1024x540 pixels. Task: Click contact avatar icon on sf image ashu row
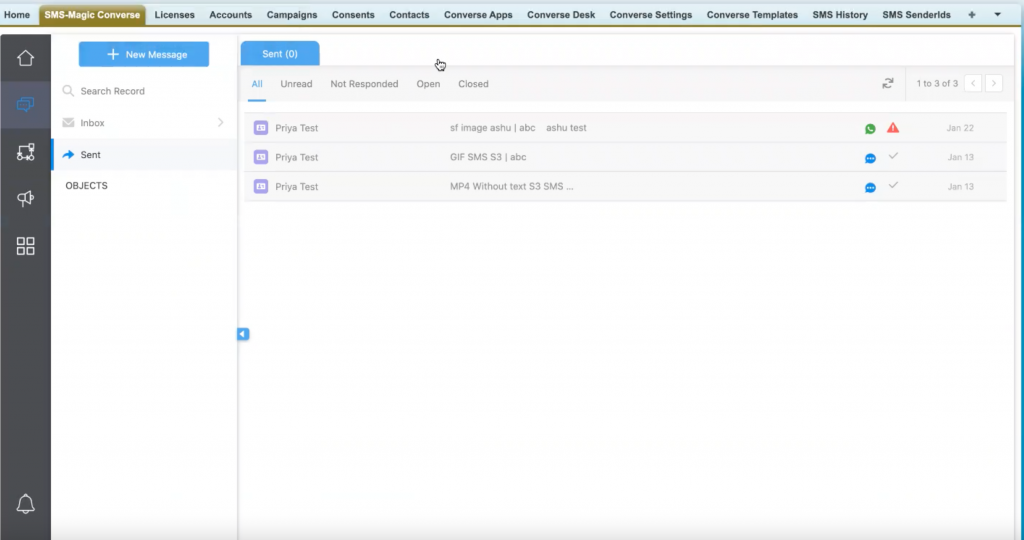261,128
